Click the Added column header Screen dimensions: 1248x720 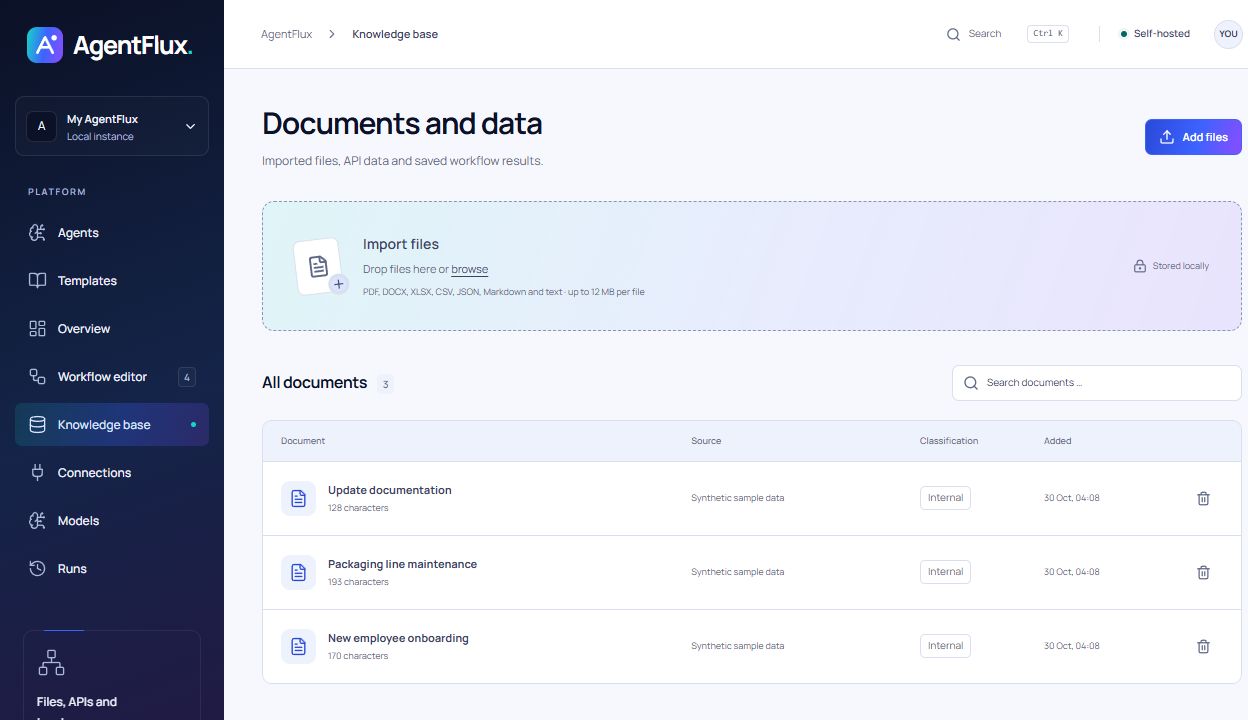click(x=1058, y=441)
